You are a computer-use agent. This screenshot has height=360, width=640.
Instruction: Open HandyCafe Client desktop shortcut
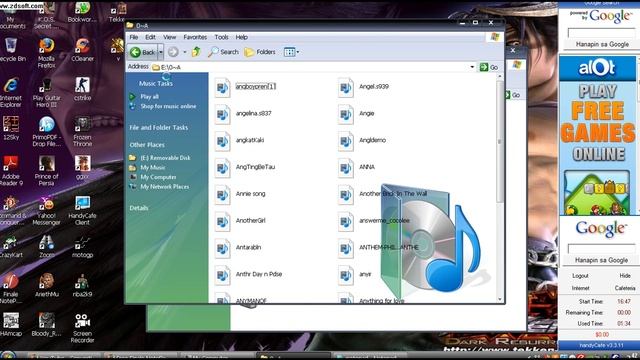82,210
